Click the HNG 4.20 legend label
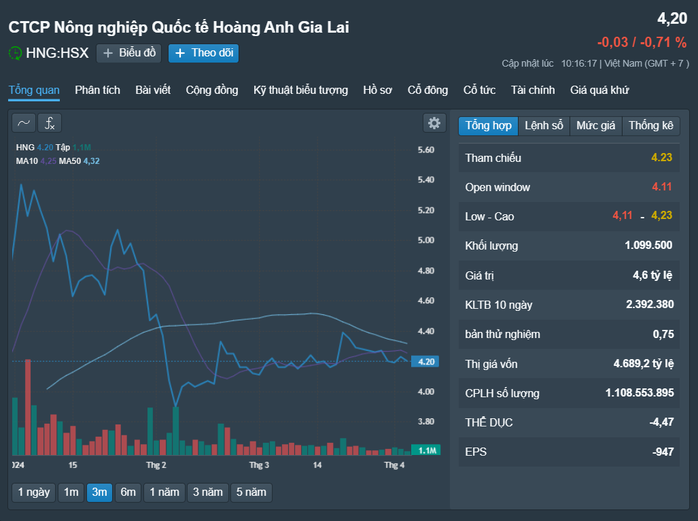This screenshot has width=698, height=521. (x=34, y=147)
